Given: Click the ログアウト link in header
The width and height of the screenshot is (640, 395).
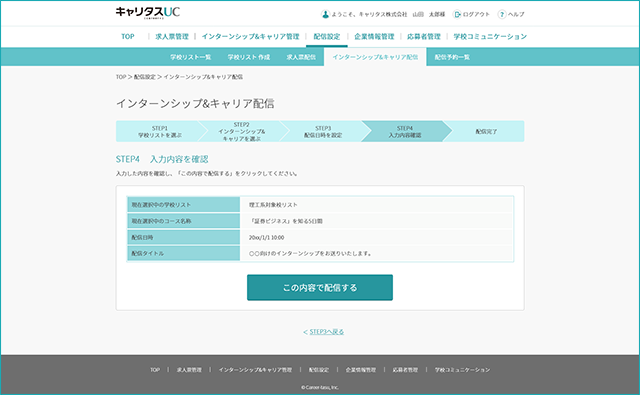Looking at the screenshot, I should [476, 14].
